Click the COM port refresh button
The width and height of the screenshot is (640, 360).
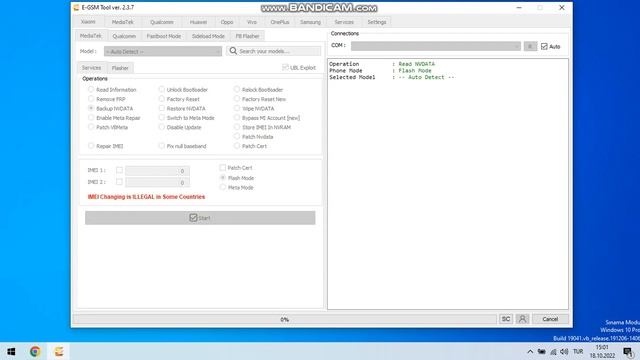530,46
